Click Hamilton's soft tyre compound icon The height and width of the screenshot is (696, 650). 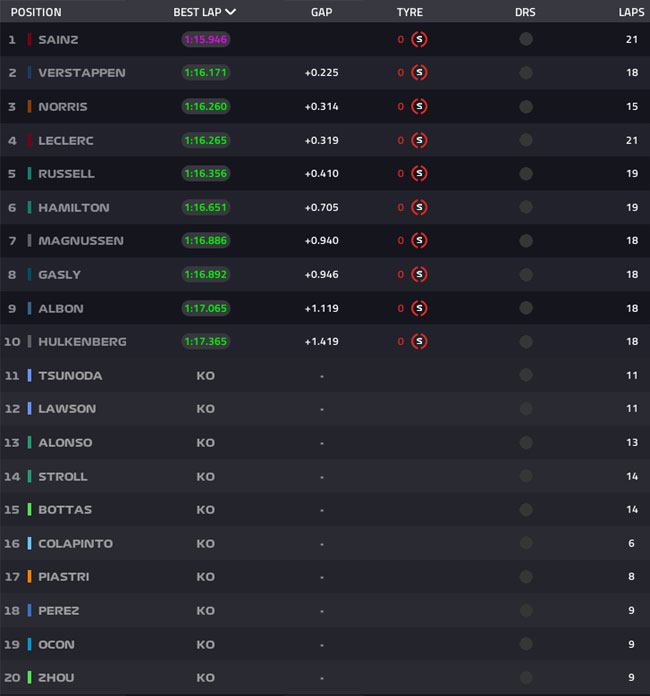point(419,207)
